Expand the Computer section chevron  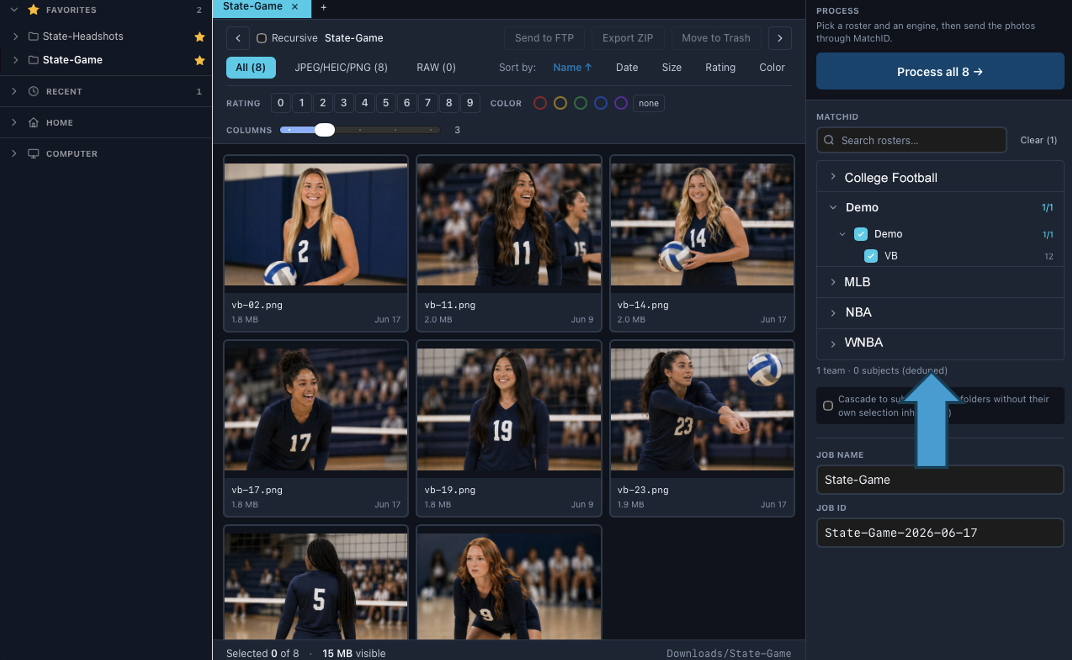point(14,154)
